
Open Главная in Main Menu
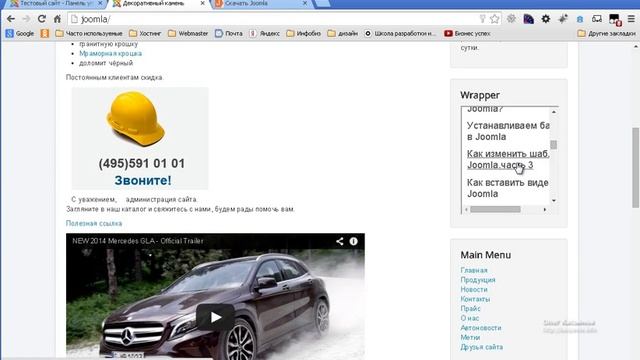(474, 270)
